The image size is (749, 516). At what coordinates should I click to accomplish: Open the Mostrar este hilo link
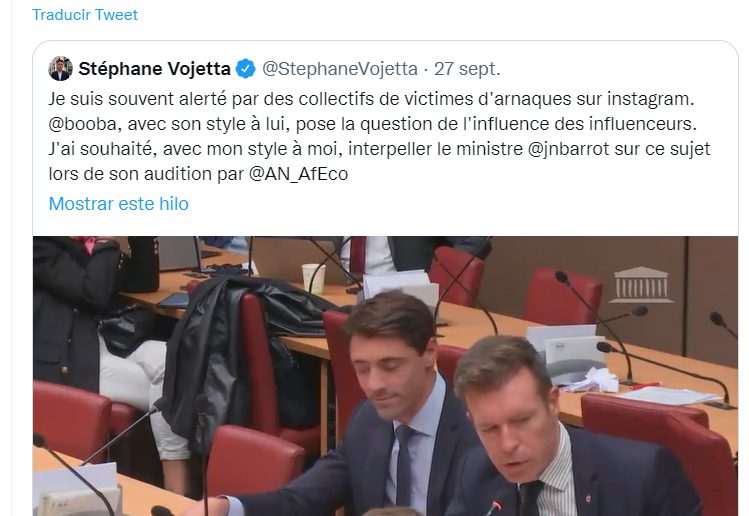(118, 204)
